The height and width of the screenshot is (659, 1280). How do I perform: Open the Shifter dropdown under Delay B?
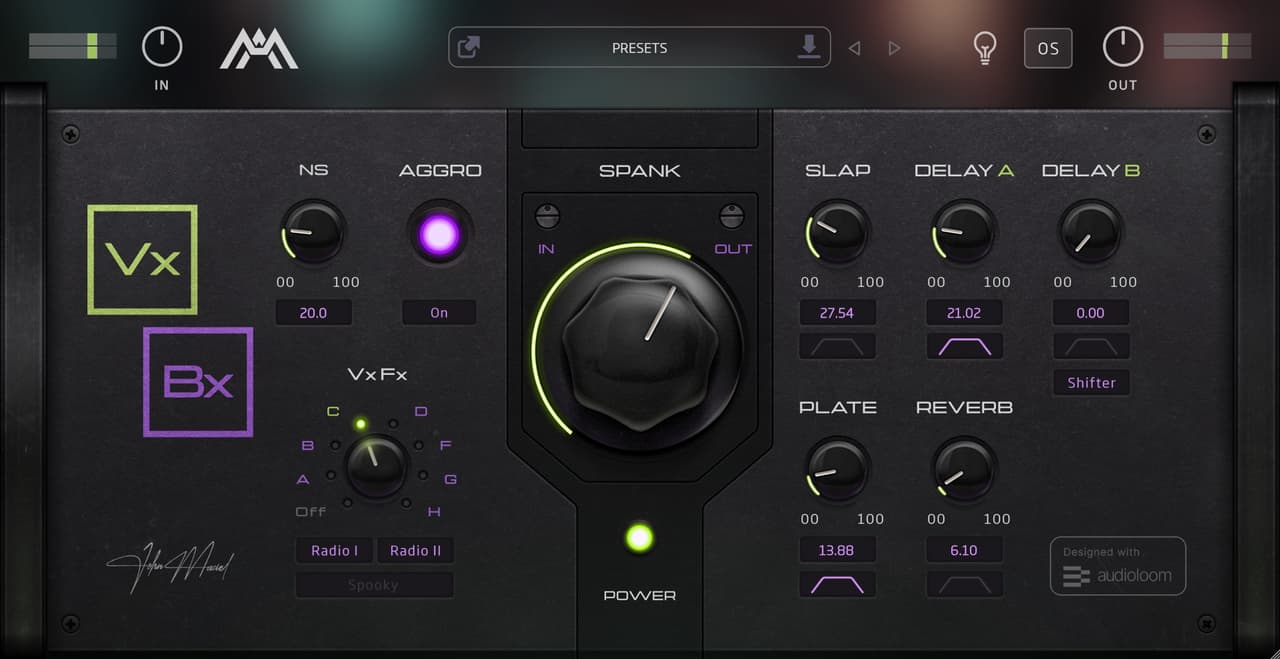pos(1091,383)
